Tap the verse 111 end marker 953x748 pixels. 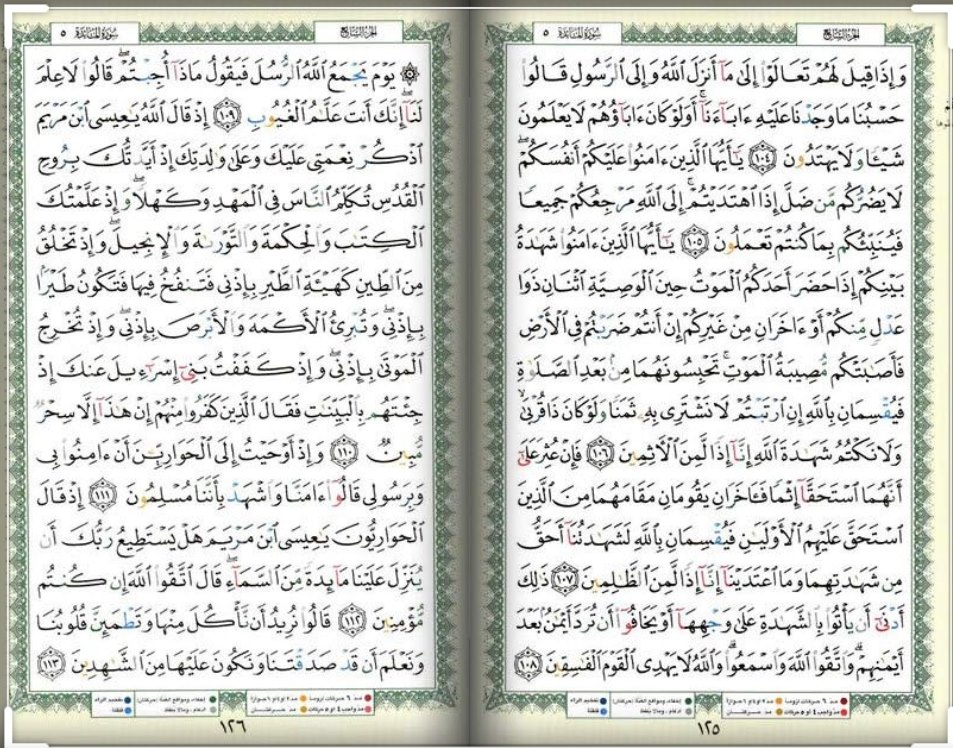coord(101,496)
